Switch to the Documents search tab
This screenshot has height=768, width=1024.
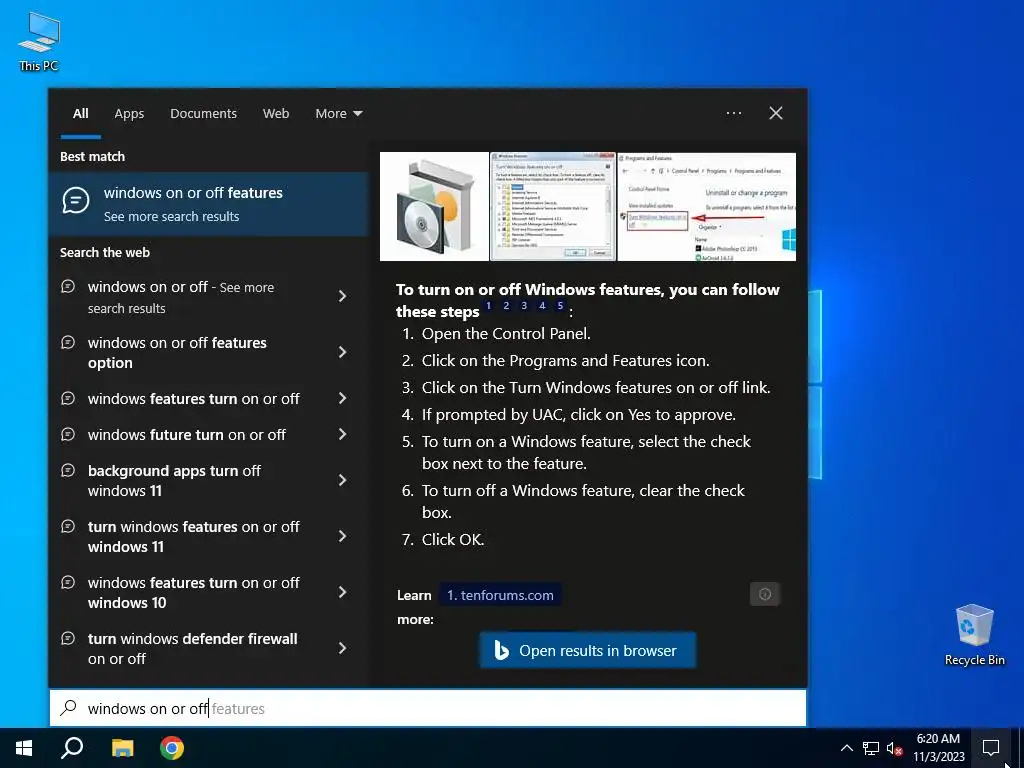point(203,114)
